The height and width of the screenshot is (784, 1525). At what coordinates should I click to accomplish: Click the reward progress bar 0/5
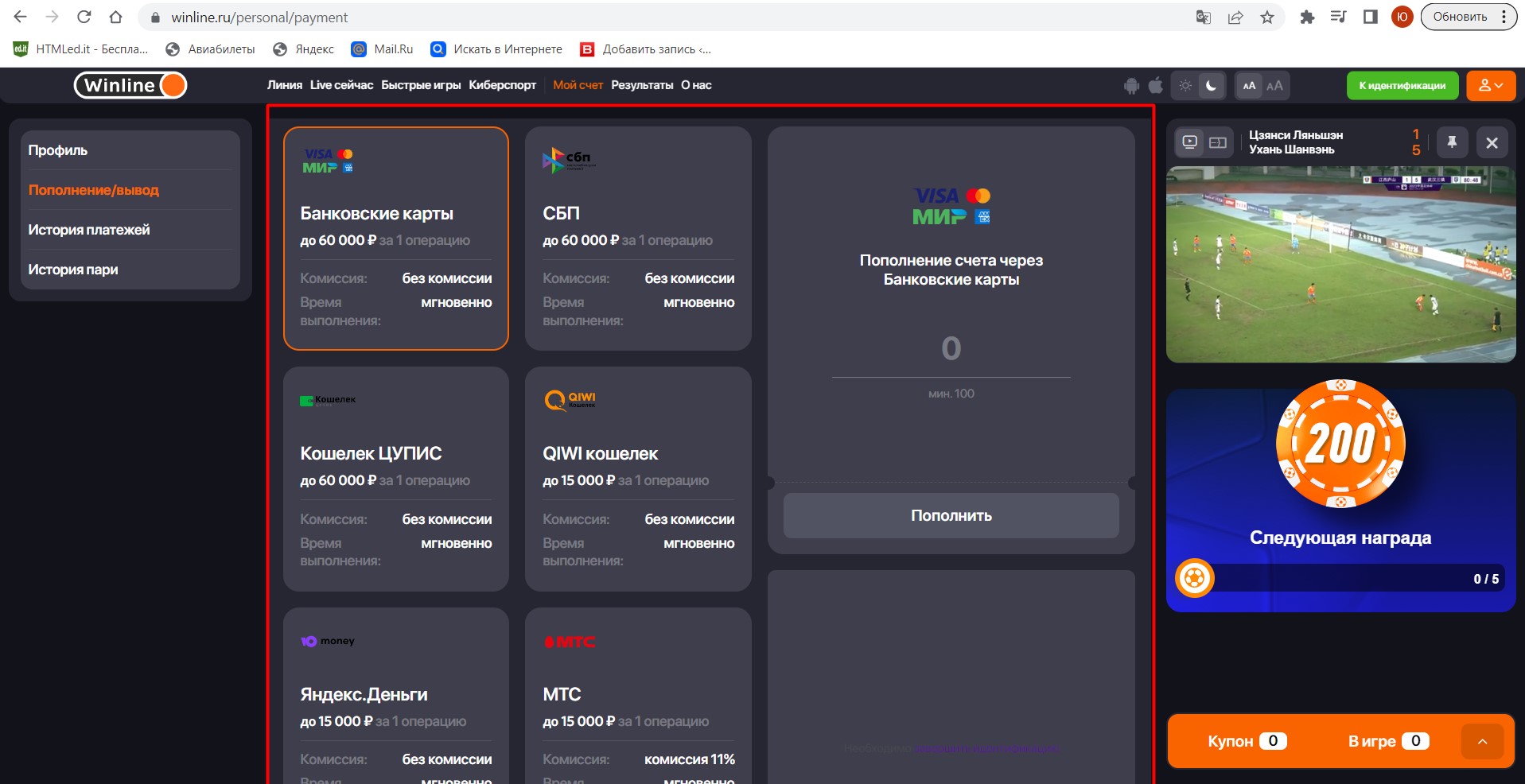1340,578
